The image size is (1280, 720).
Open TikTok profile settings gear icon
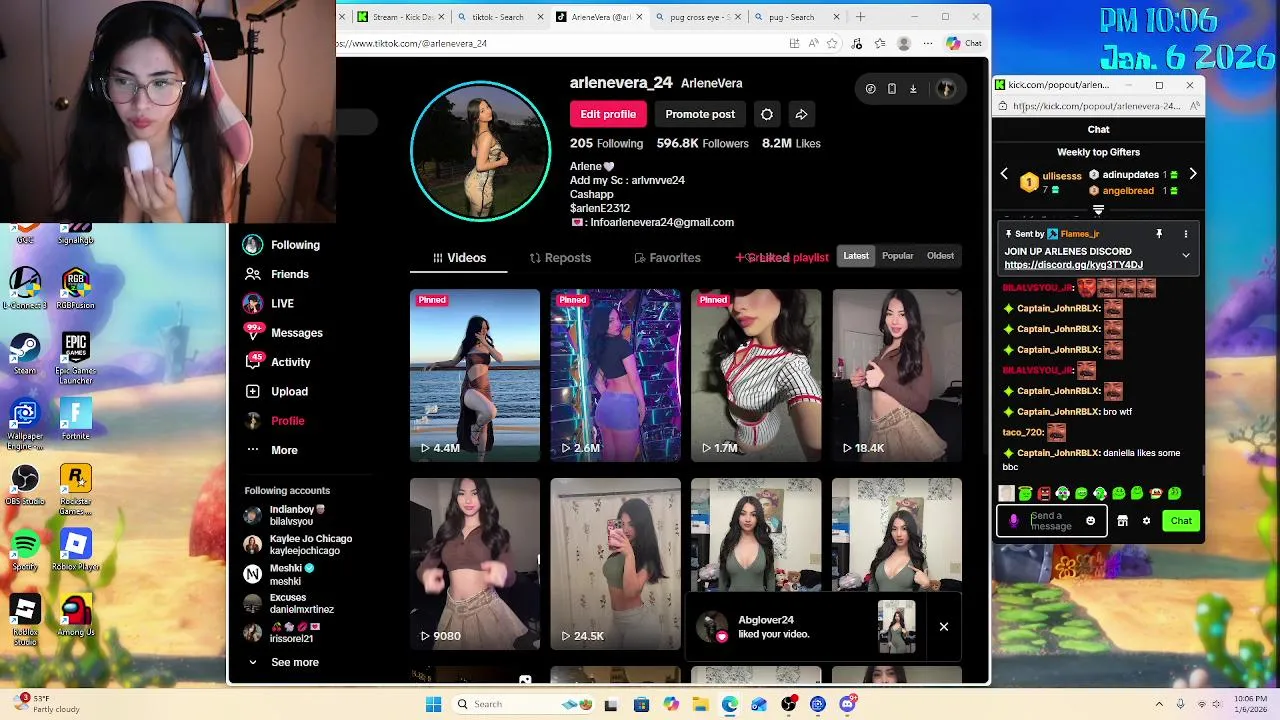point(767,114)
